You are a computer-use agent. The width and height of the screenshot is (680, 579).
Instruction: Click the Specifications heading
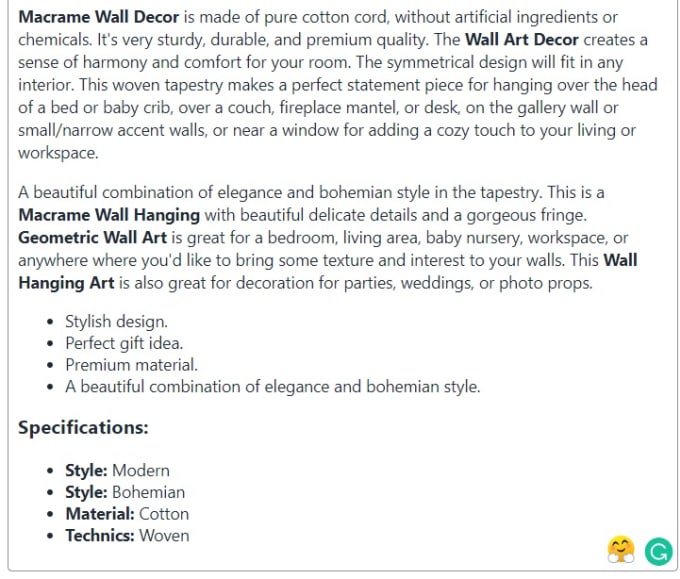tap(83, 427)
